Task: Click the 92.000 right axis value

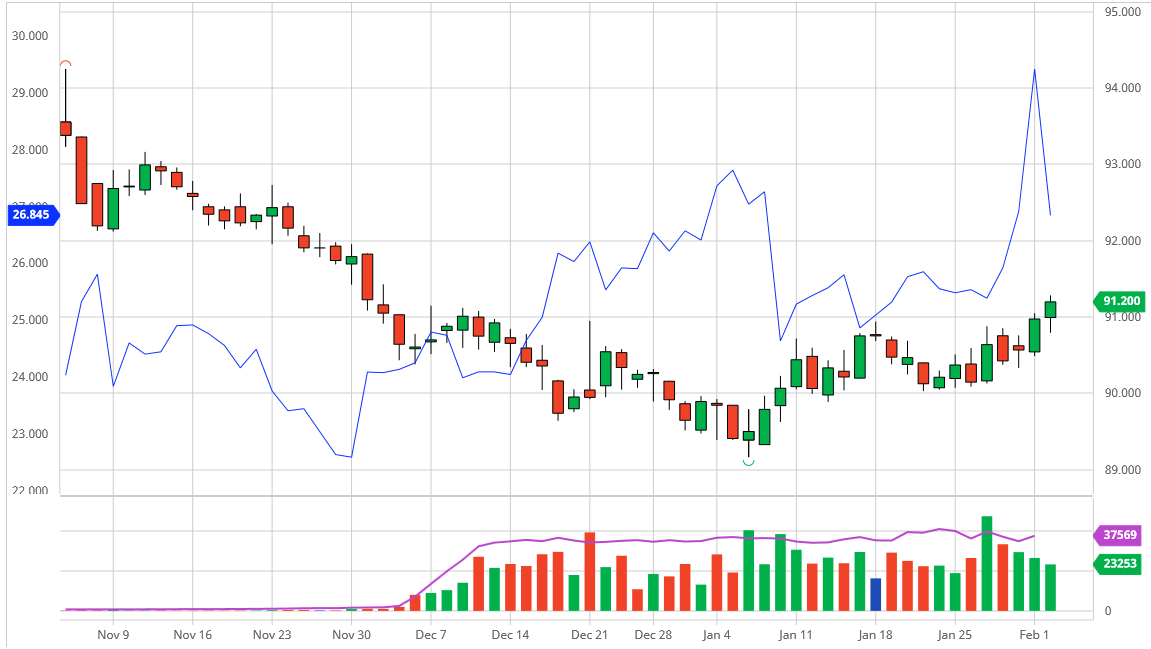Action: 1122,240
